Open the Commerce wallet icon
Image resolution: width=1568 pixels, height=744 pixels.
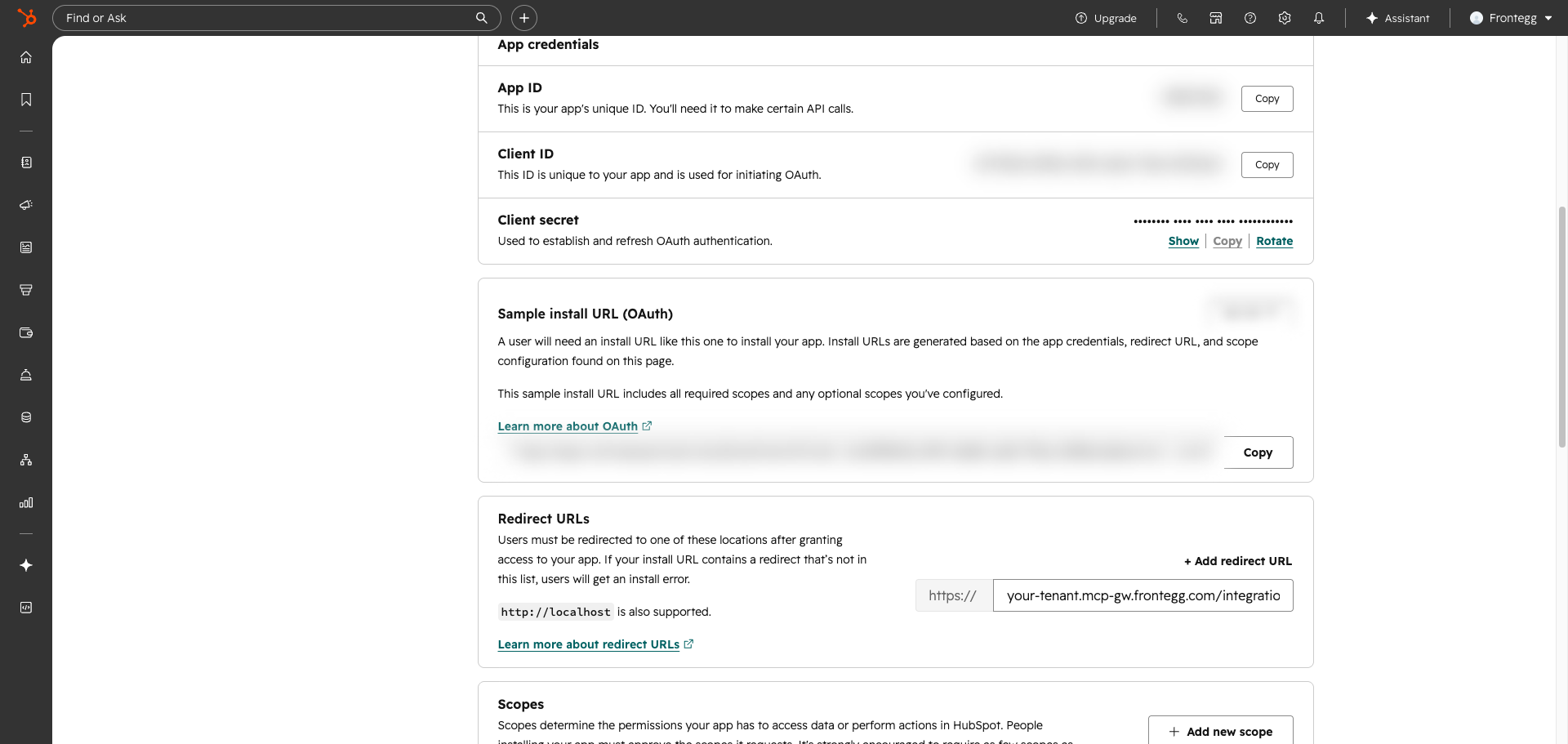click(26, 332)
